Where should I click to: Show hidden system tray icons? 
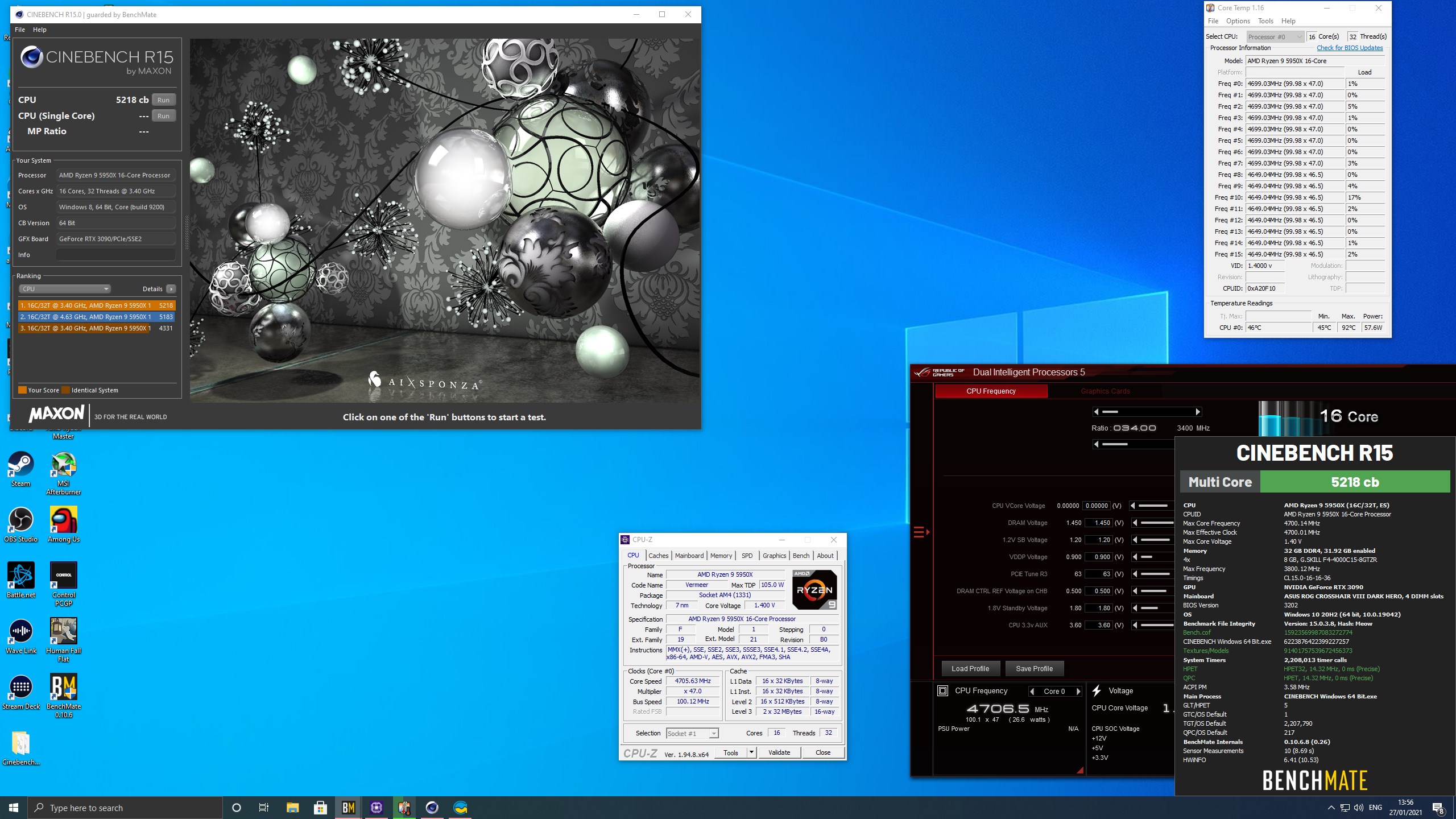point(1331,808)
